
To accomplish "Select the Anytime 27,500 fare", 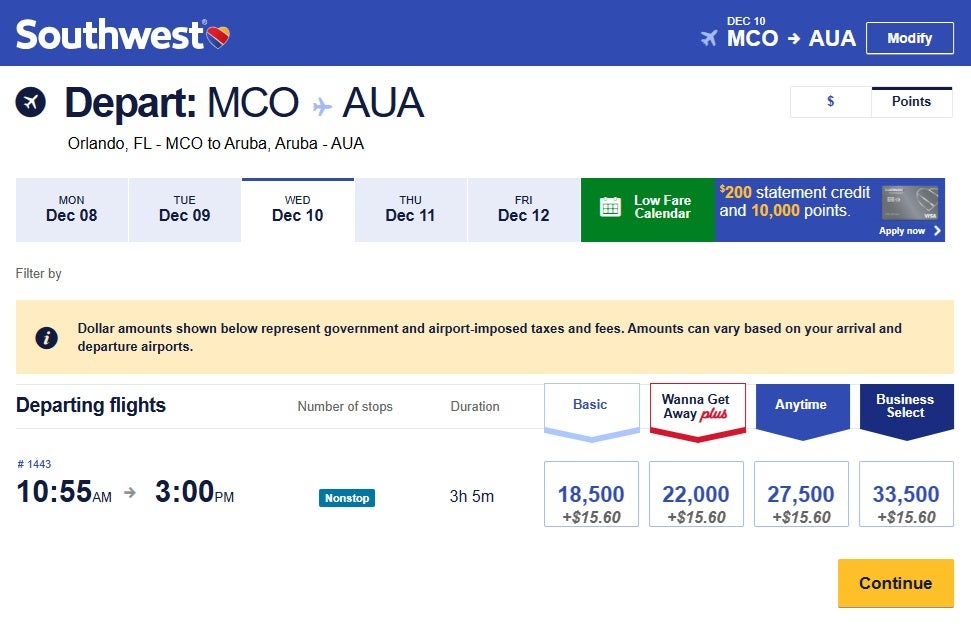I will 801,493.
